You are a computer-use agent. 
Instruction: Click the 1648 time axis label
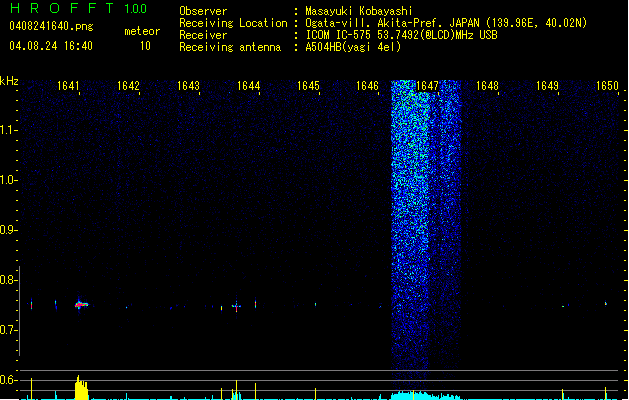click(x=487, y=86)
